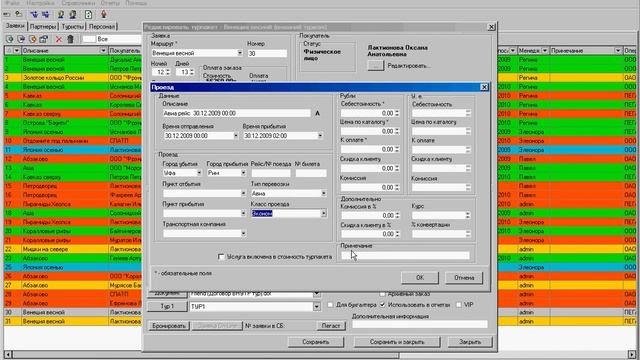
Task: Click the Закрыть button
Action: (470, 342)
